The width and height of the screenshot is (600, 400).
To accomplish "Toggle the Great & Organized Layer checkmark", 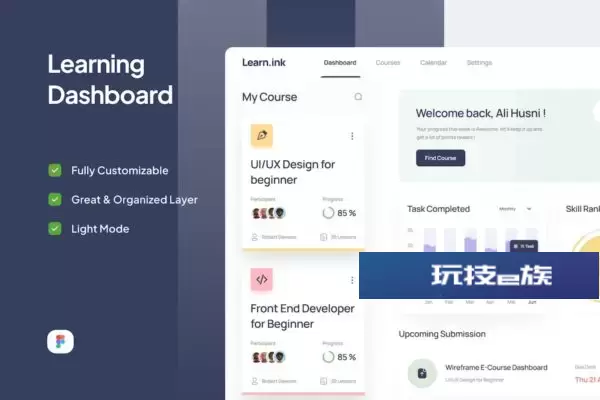I will pyautogui.click(x=55, y=199).
